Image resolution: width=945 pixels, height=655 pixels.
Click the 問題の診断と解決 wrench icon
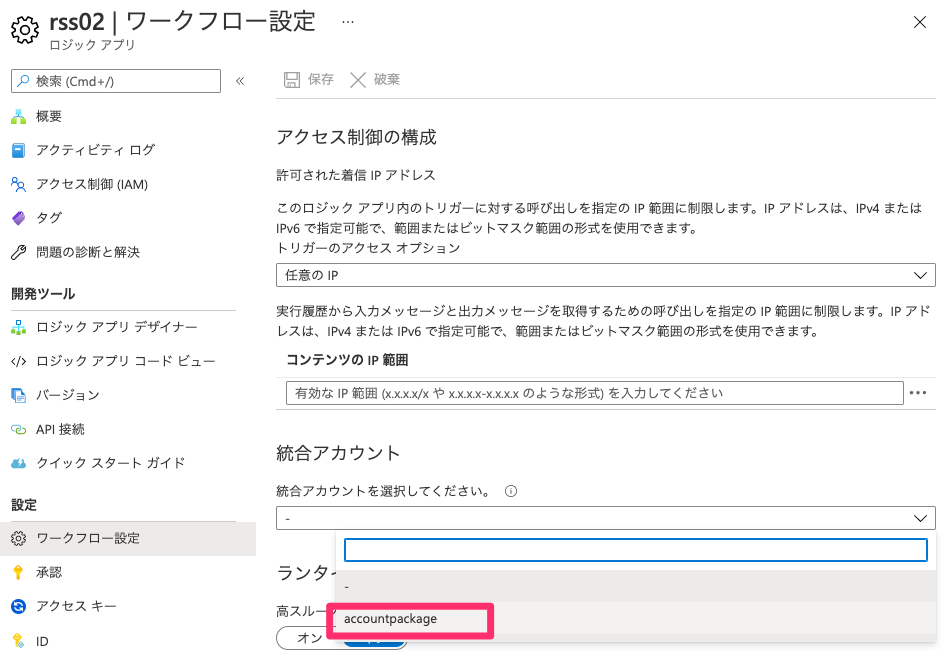pyautogui.click(x=18, y=252)
